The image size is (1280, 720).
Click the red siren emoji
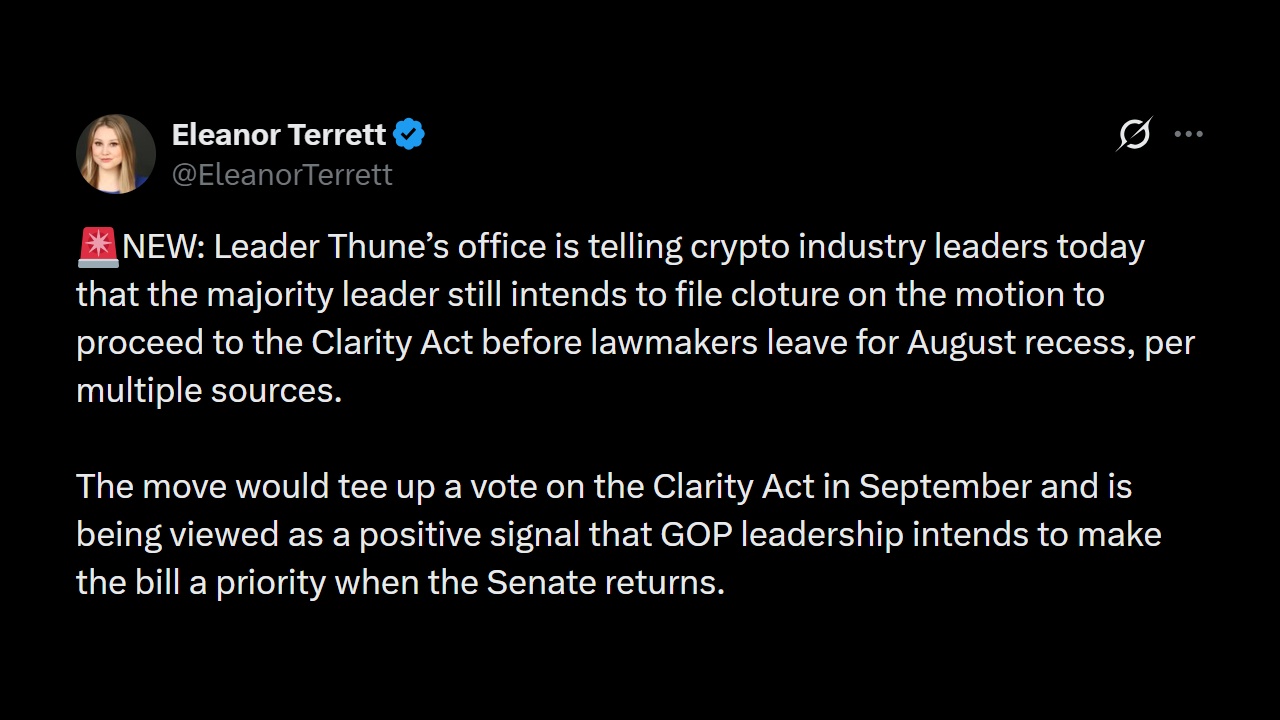click(98, 247)
